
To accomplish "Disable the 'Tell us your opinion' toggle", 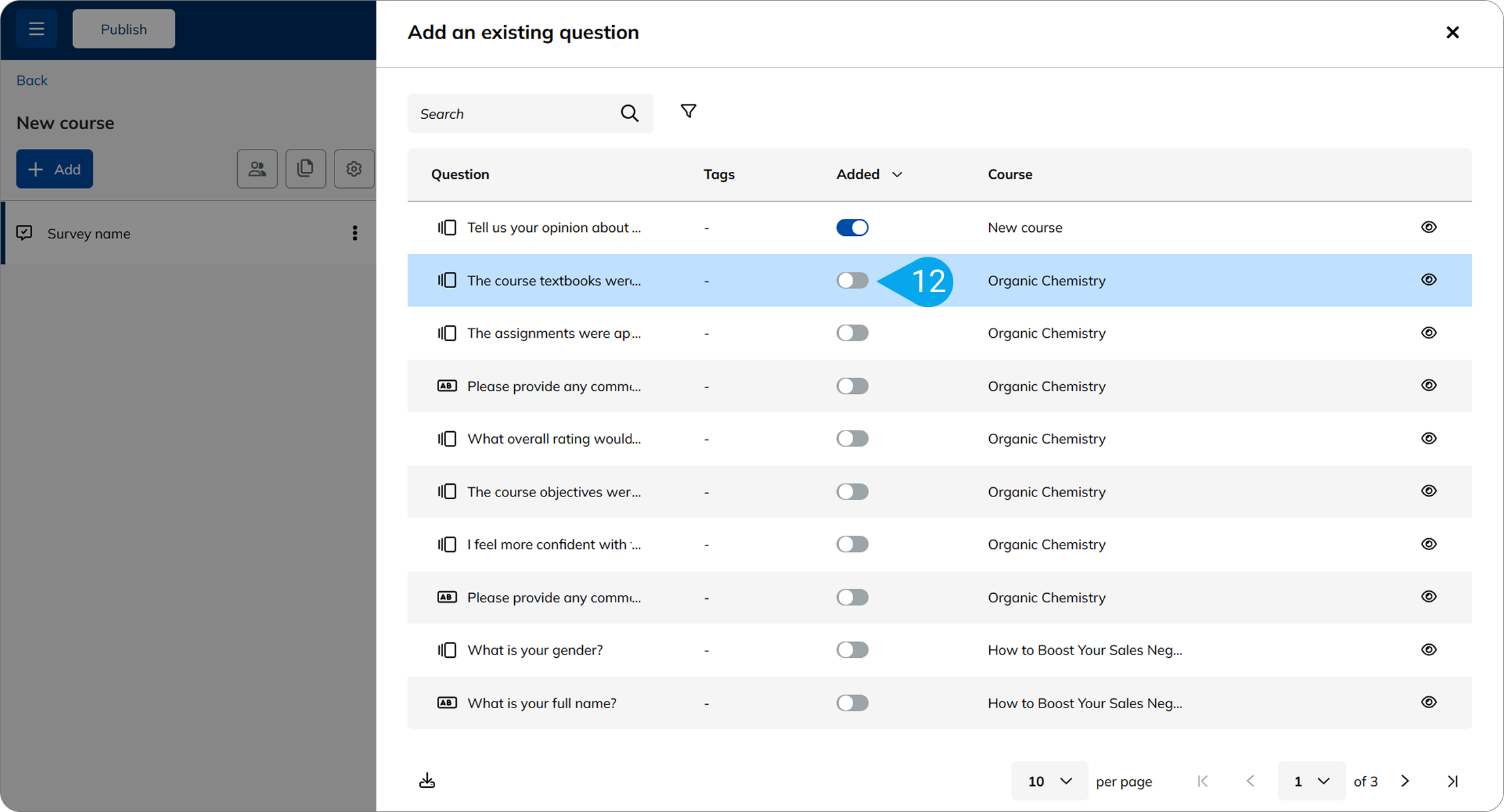I will click(852, 227).
